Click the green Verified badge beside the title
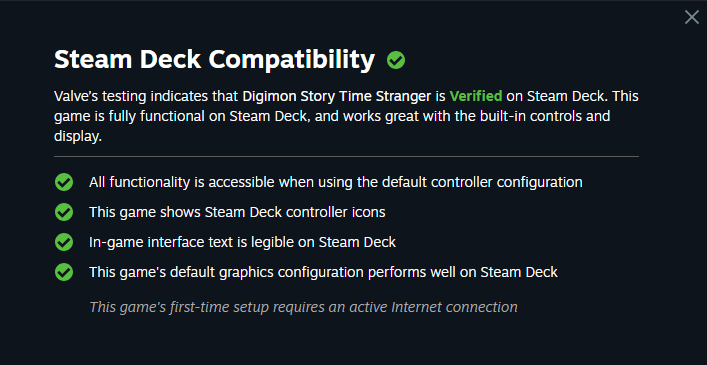The image size is (707, 365). [396, 60]
